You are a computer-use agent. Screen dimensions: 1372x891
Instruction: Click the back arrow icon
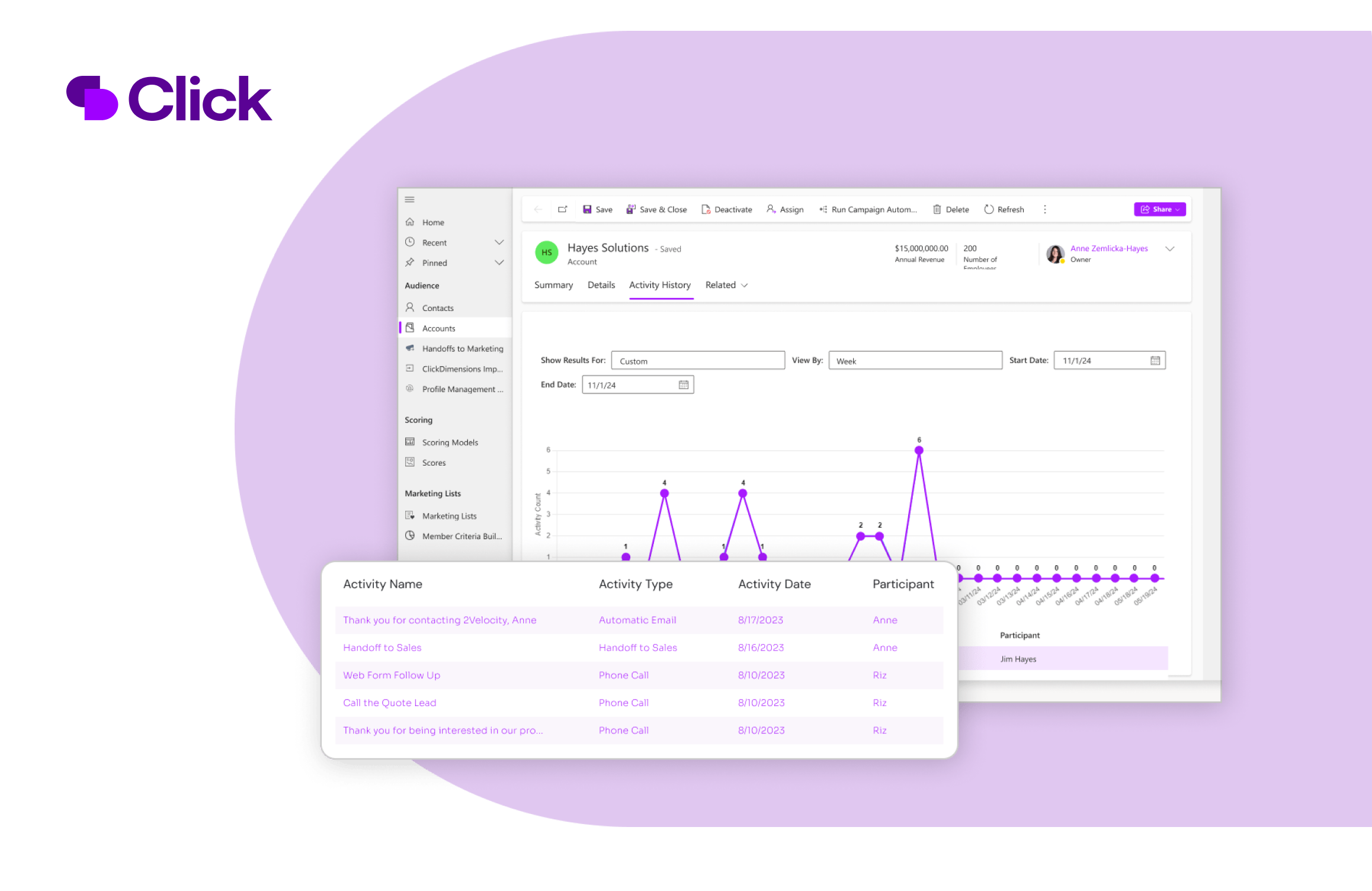(538, 210)
